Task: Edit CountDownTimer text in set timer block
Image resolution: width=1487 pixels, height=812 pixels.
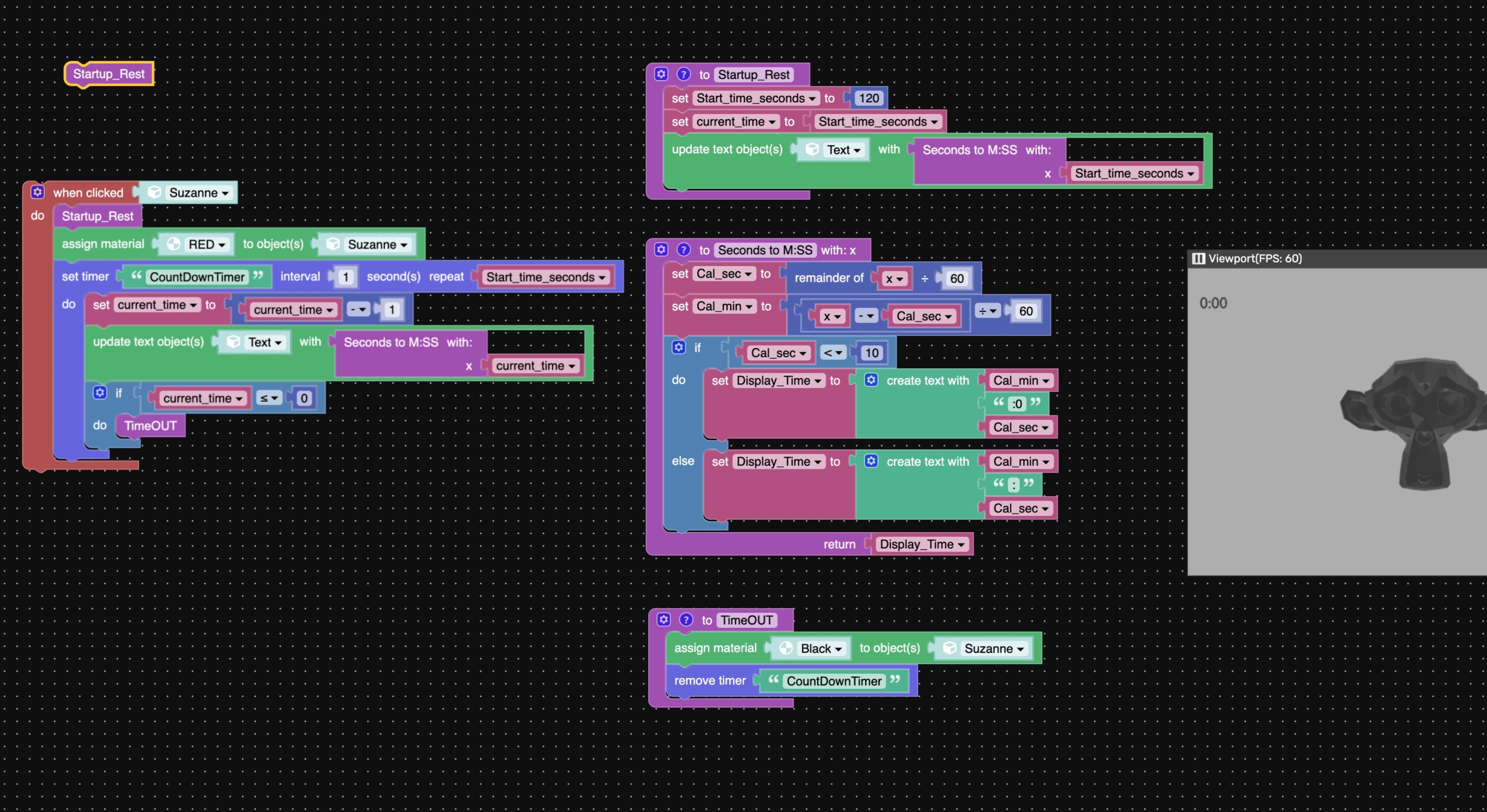Action: coord(197,277)
